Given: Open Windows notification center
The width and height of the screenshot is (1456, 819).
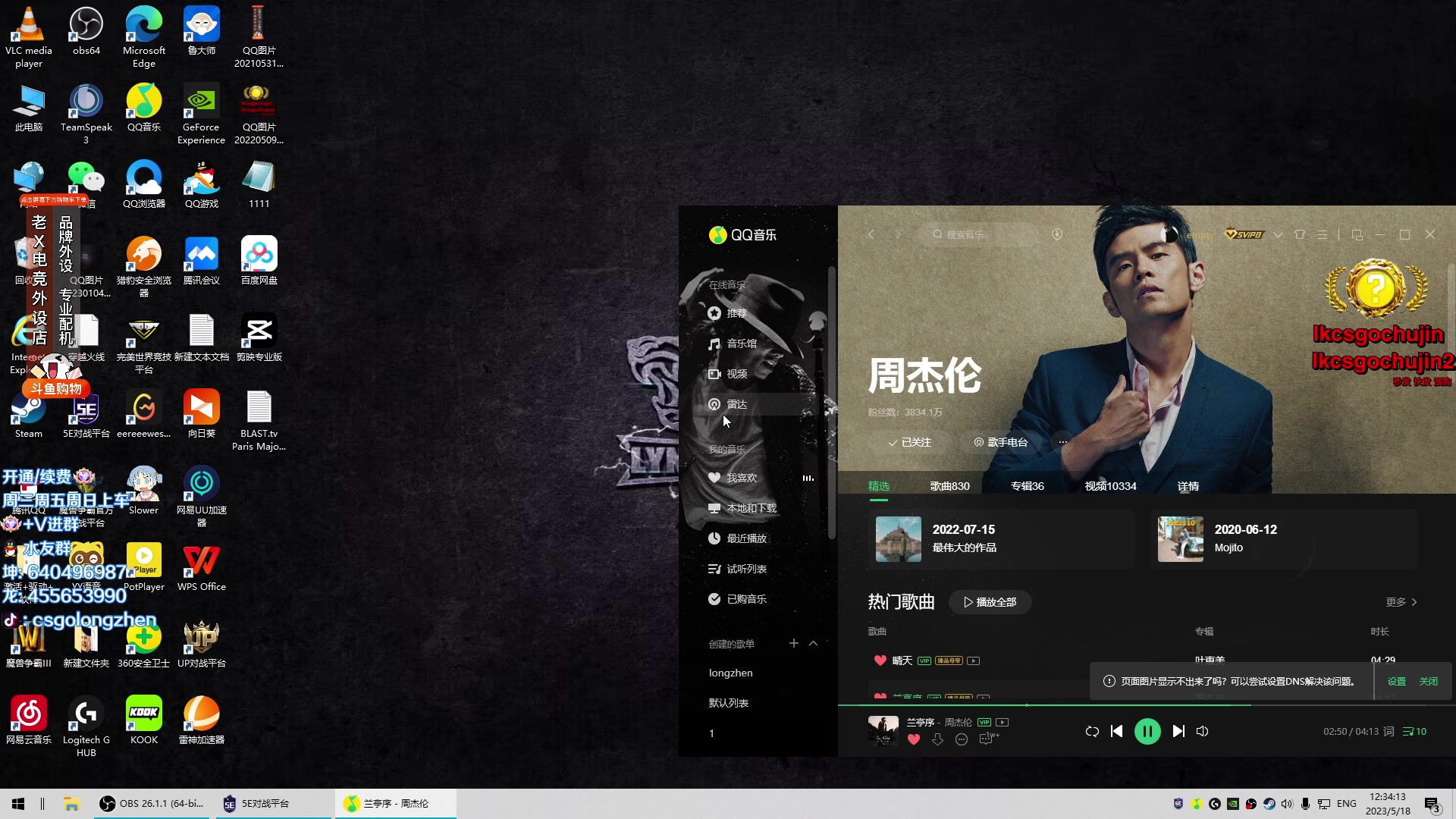Looking at the screenshot, I should pyautogui.click(x=1432, y=805).
